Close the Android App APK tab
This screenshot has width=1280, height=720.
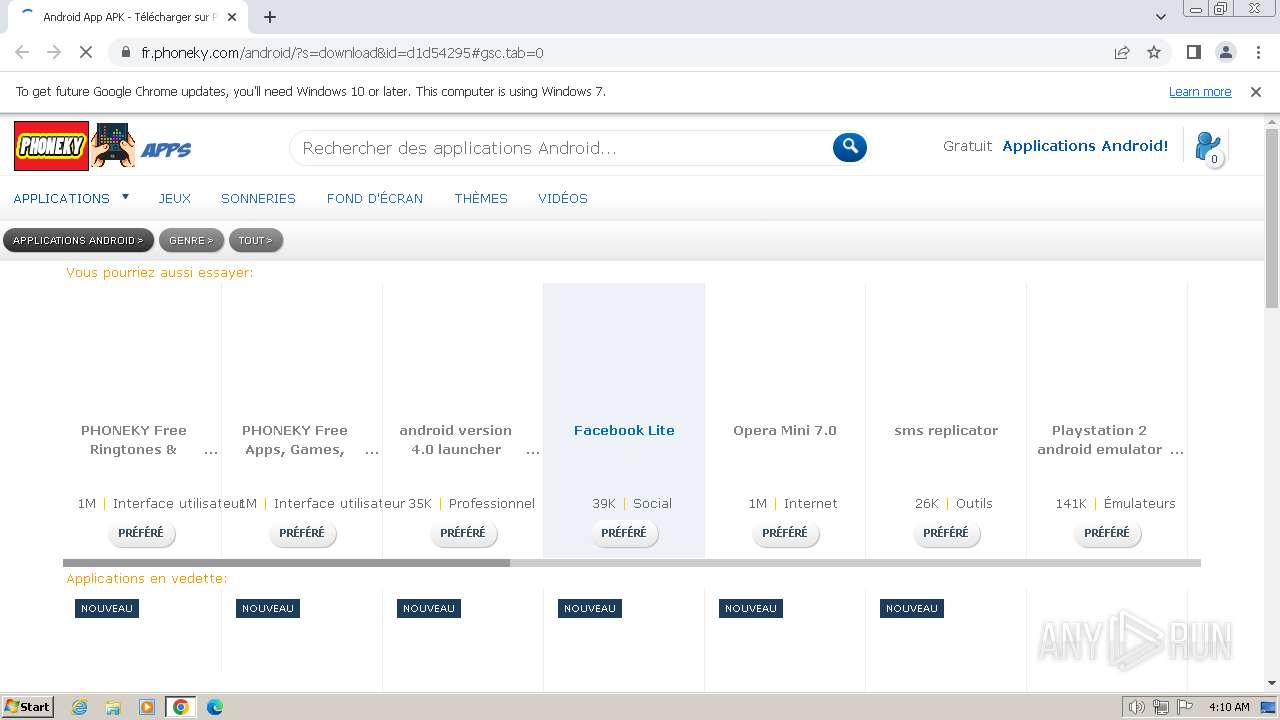(232, 17)
